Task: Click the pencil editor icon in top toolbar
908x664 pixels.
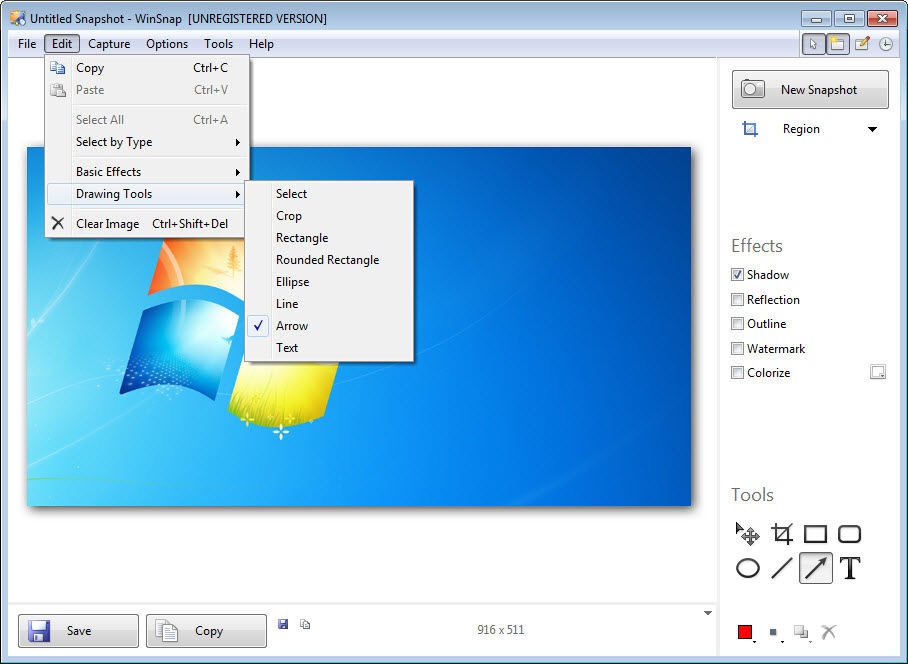Action: click(x=862, y=44)
